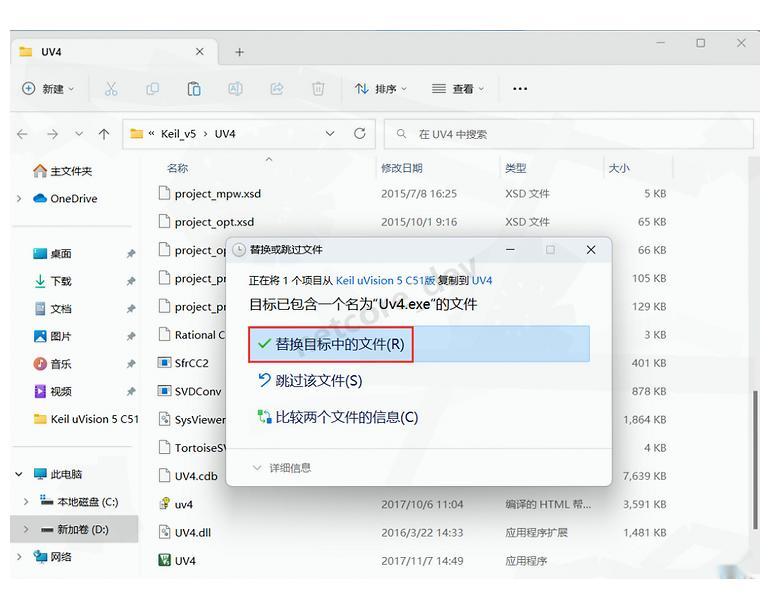Go back with the left arrow
This screenshot has height=609, width=770.
[23, 134]
